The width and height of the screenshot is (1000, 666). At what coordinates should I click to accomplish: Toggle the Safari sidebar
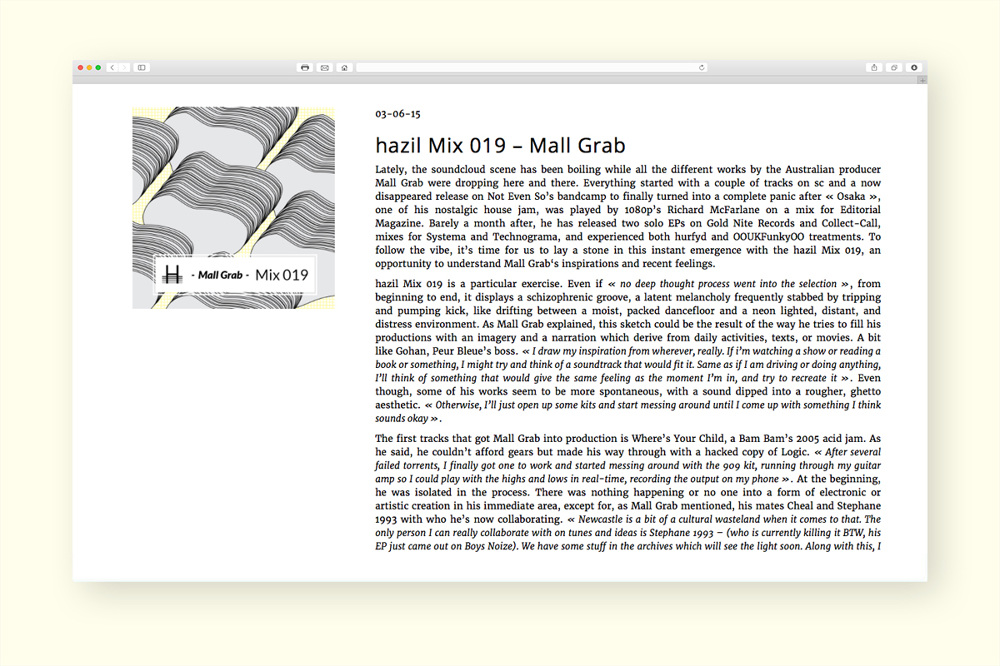point(142,68)
